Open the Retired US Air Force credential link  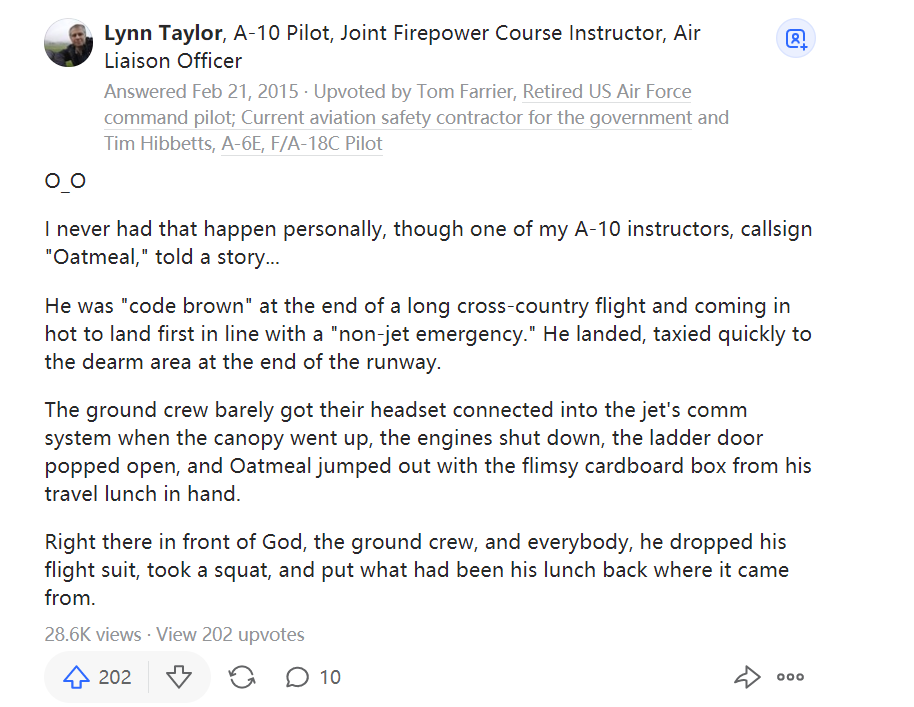pos(607,92)
